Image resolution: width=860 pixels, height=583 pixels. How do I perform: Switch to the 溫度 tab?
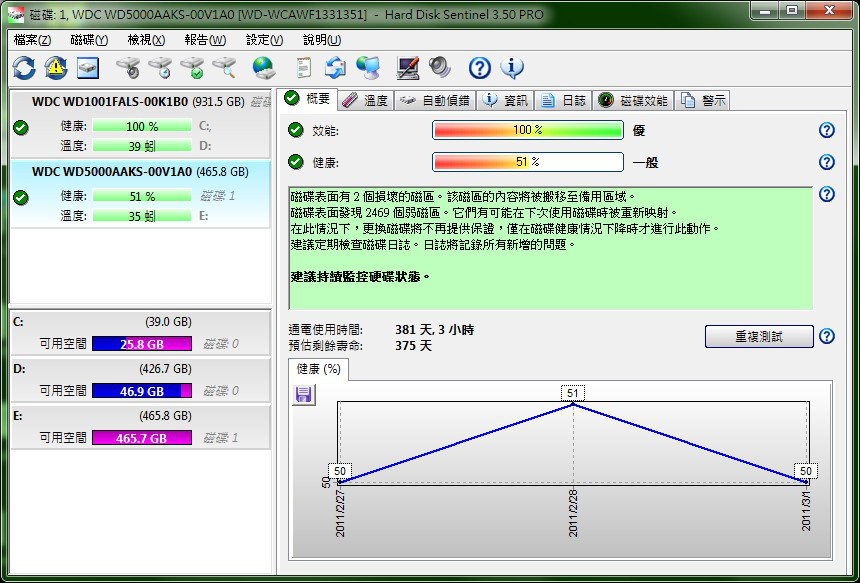click(366, 100)
